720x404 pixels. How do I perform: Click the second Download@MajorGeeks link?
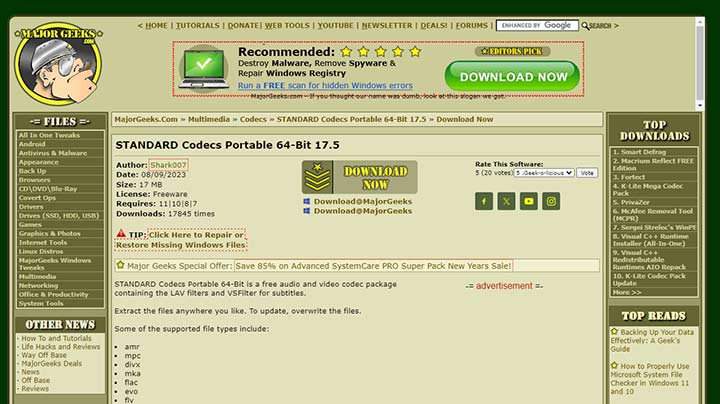(x=363, y=211)
